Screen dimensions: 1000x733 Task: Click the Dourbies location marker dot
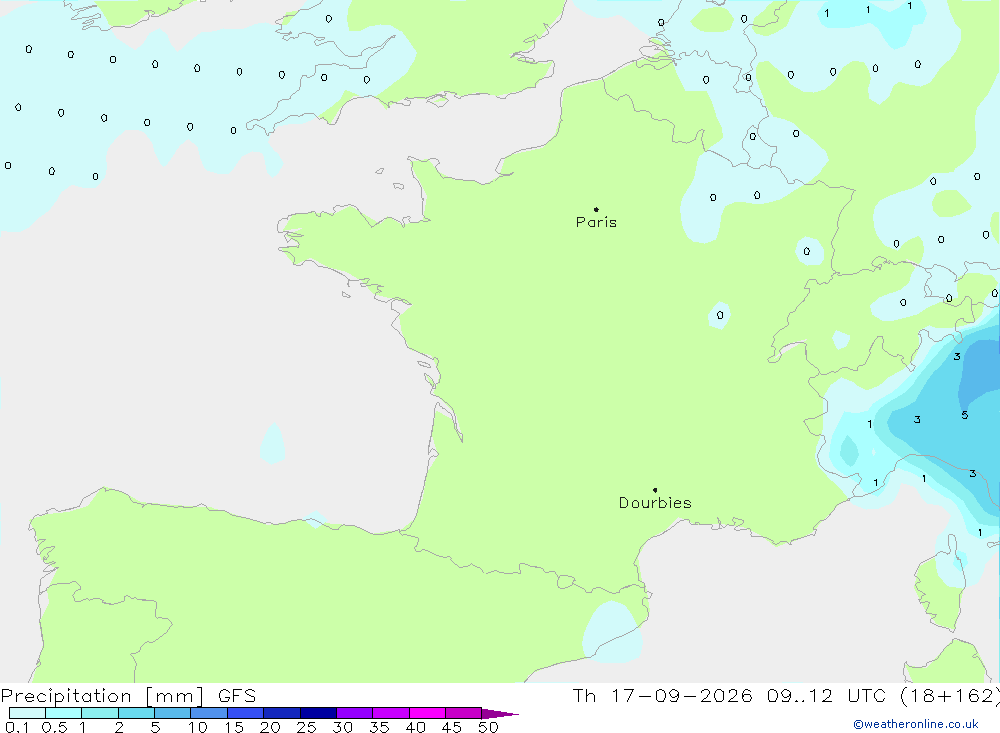[x=655, y=490]
